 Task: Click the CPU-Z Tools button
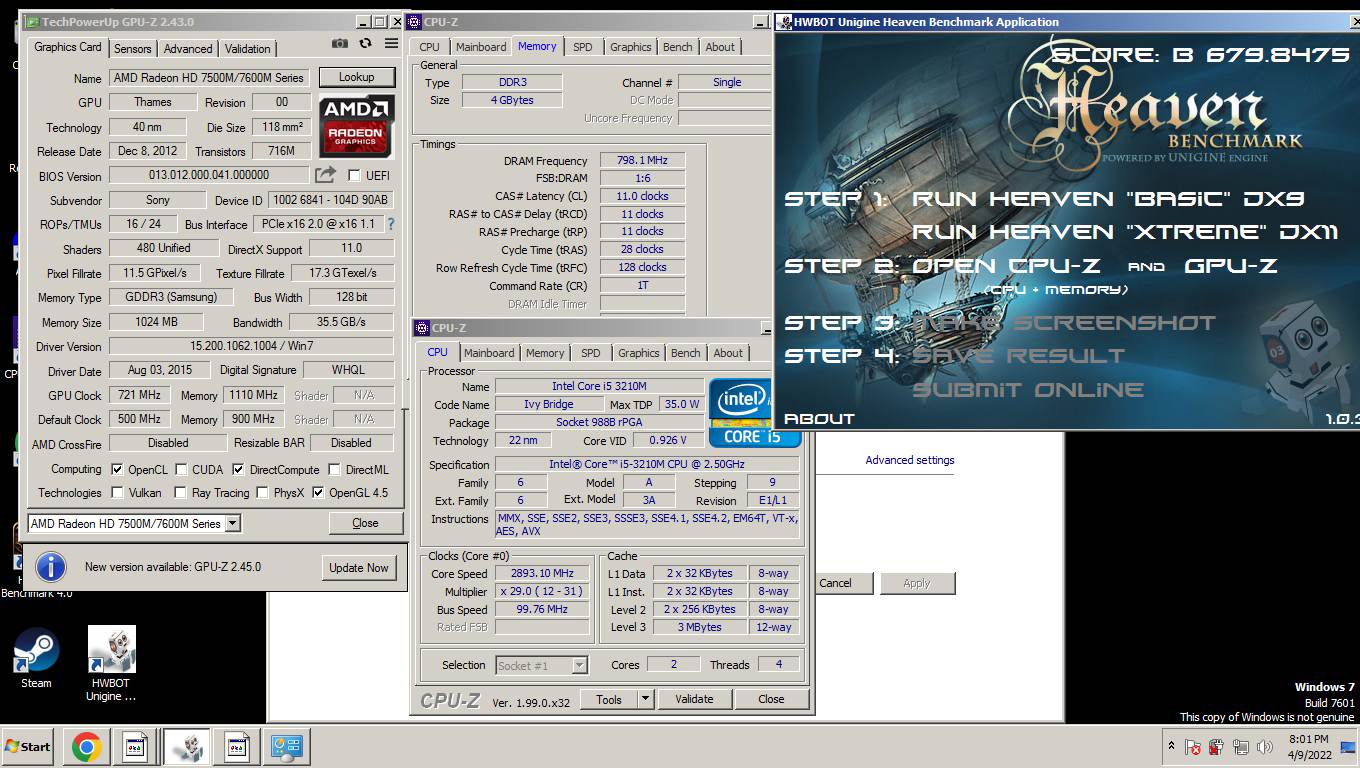(609, 699)
